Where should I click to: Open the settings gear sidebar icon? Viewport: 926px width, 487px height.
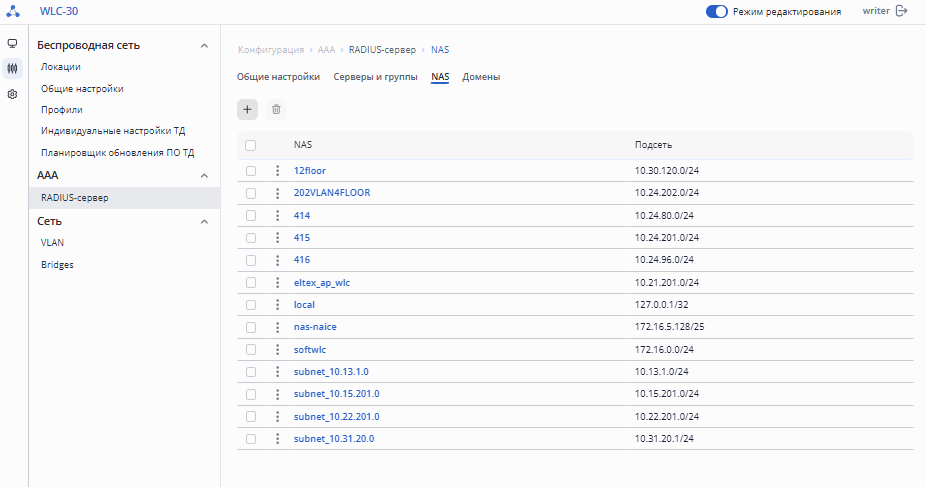pyautogui.click(x=12, y=94)
